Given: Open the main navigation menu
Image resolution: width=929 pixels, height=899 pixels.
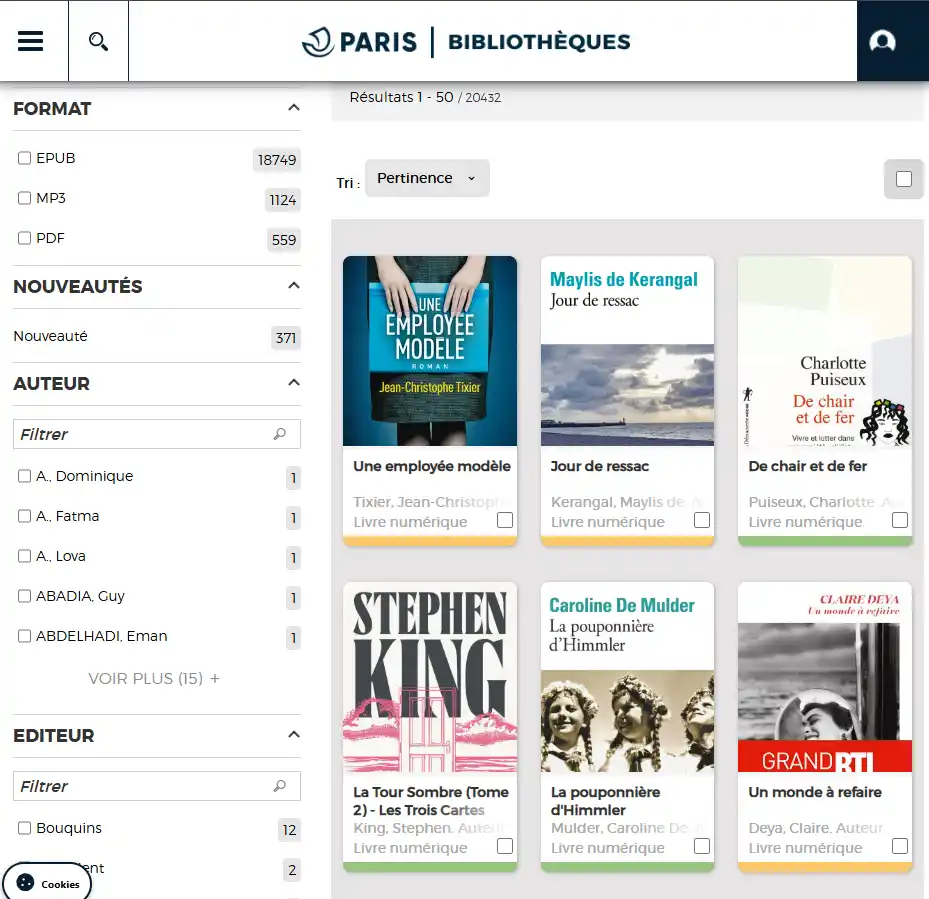Looking at the screenshot, I should coord(32,40).
